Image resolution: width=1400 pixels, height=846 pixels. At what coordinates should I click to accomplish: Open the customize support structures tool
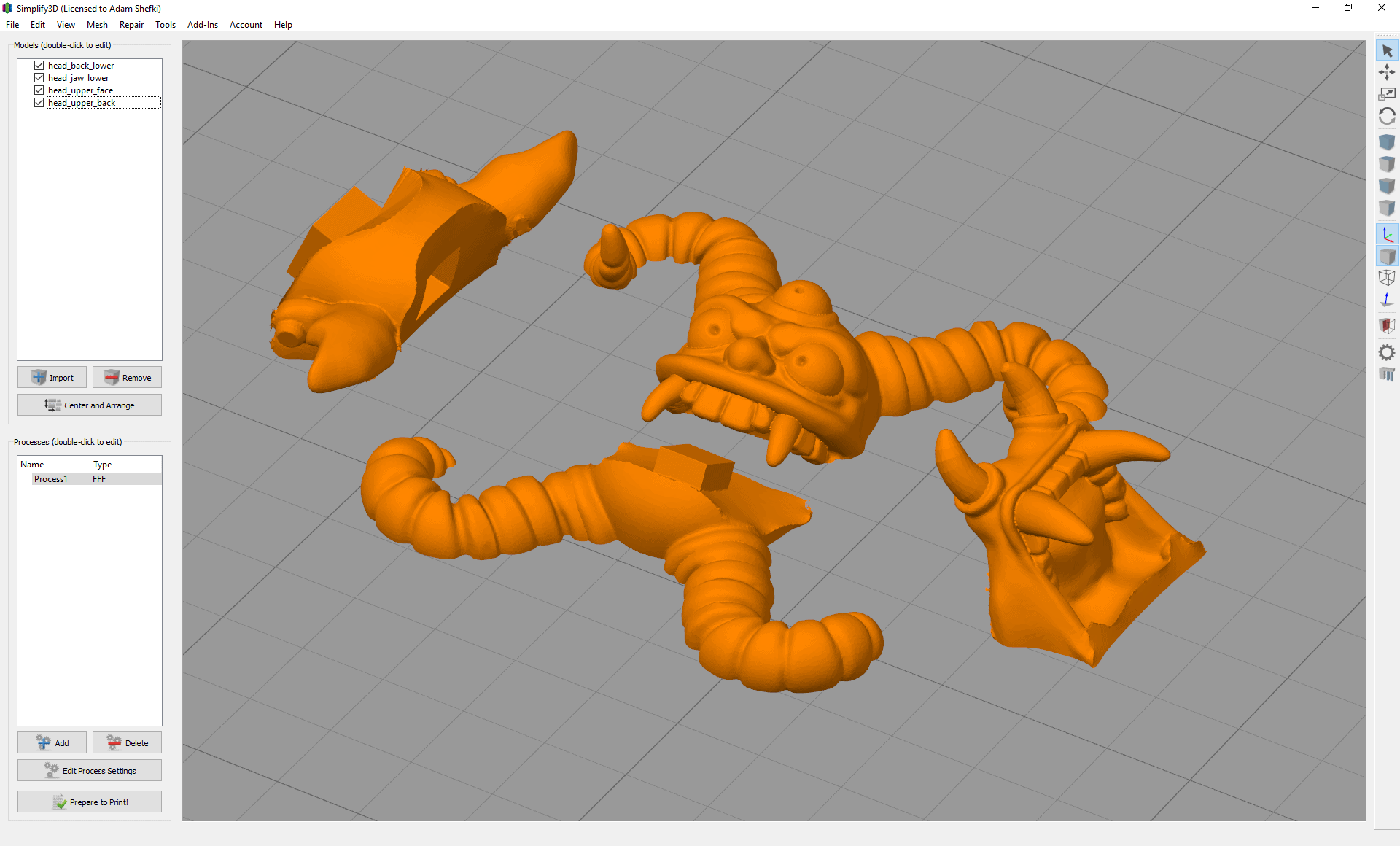pyautogui.click(x=1387, y=374)
